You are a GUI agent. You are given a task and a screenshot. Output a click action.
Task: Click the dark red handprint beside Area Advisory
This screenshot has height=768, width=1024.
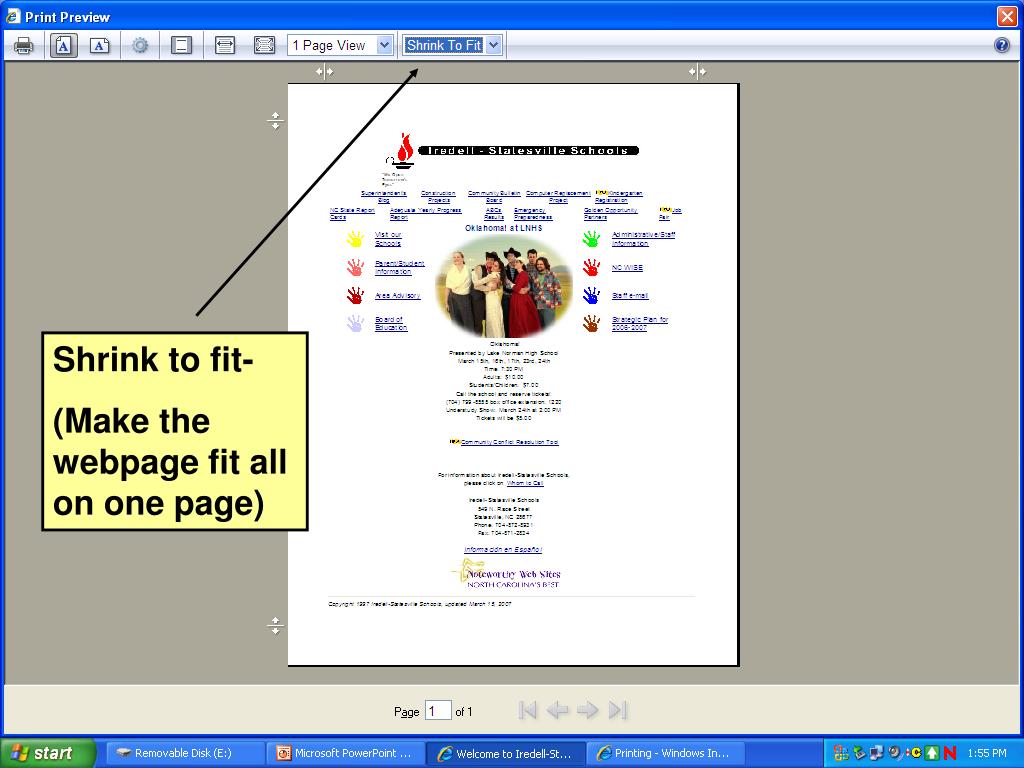coord(355,295)
